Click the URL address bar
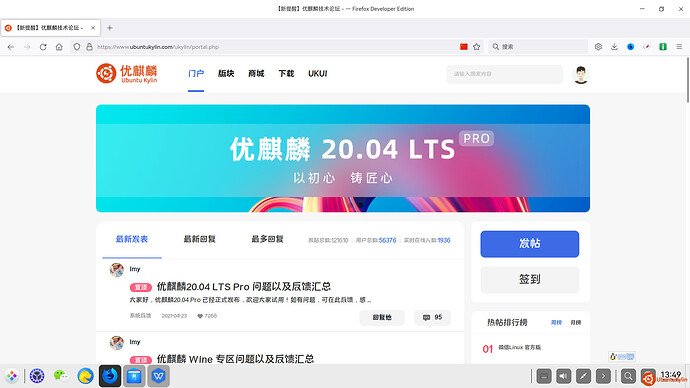Viewport: 690px width, 388px height. [x=277, y=47]
